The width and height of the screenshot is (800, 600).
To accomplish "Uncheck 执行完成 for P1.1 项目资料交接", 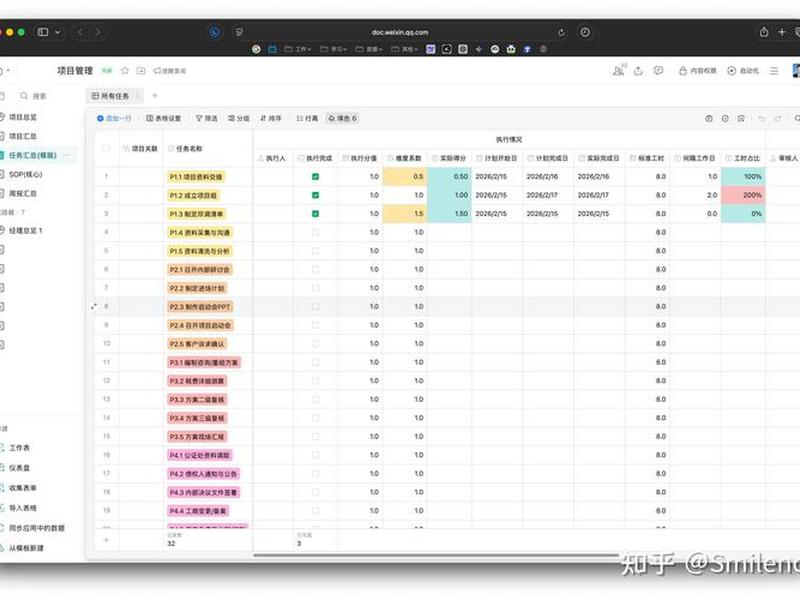I will pos(315,177).
